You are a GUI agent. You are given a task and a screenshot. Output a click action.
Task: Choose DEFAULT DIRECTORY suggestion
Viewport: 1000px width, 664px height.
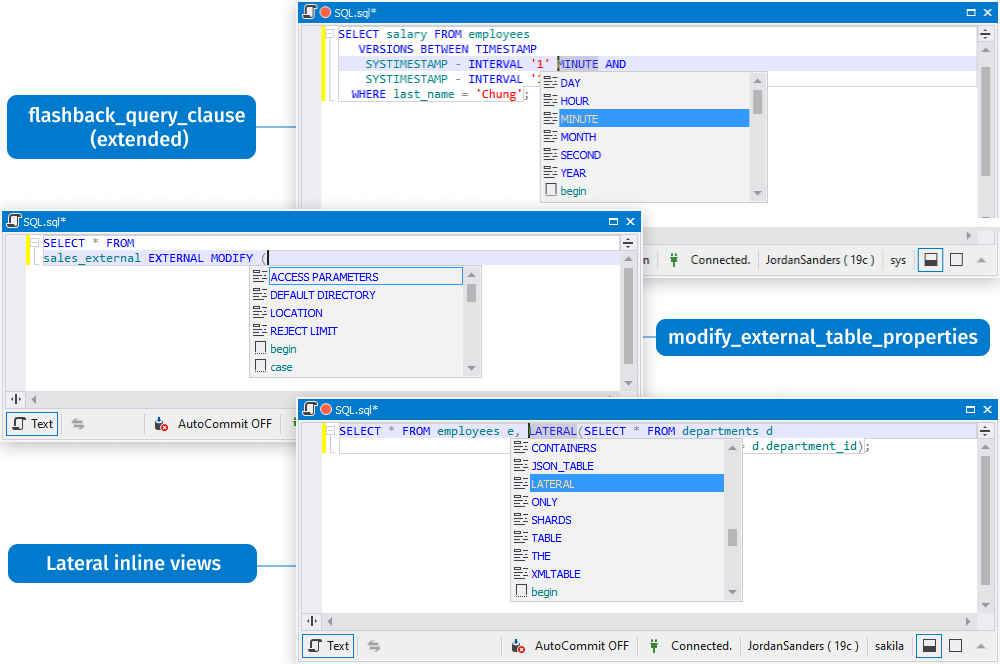tap(357, 295)
